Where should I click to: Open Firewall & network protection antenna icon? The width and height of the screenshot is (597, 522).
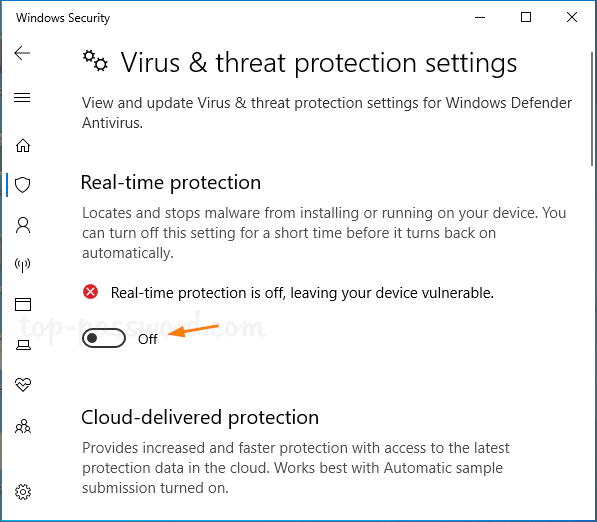tap(22, 265)
